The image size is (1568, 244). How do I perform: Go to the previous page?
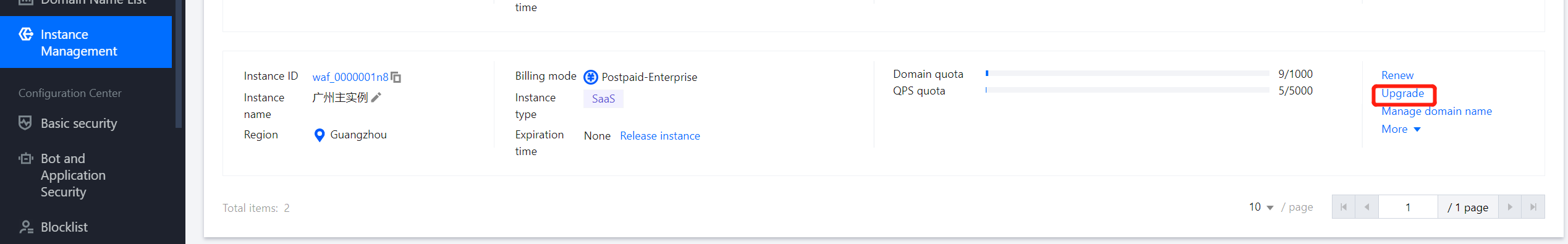1367,207
